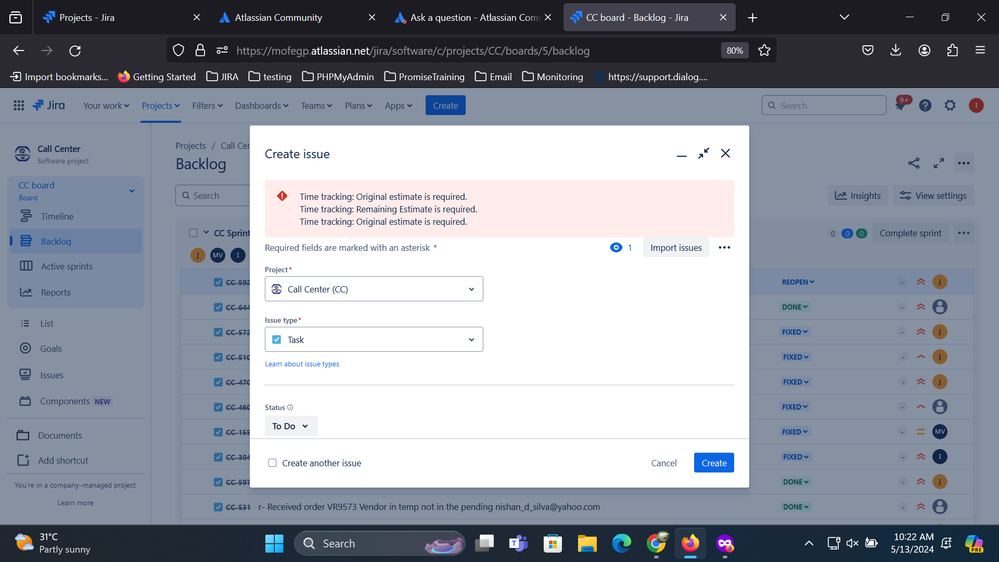Open View settings on Backlog
This screenshot has width=999, height=562.
click(933, 196)
